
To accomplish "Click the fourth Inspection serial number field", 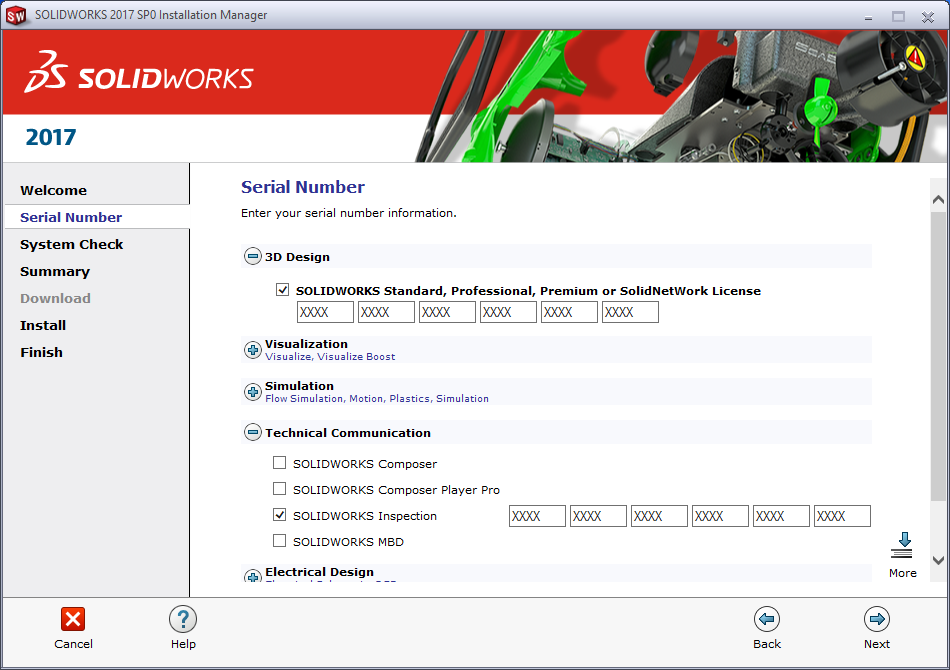I will [720, 516].
